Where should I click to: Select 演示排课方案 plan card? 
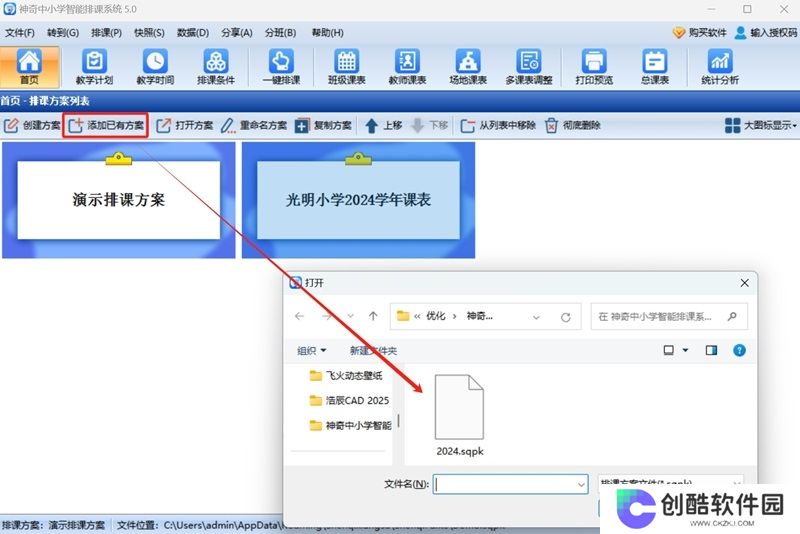coord(118,200)
